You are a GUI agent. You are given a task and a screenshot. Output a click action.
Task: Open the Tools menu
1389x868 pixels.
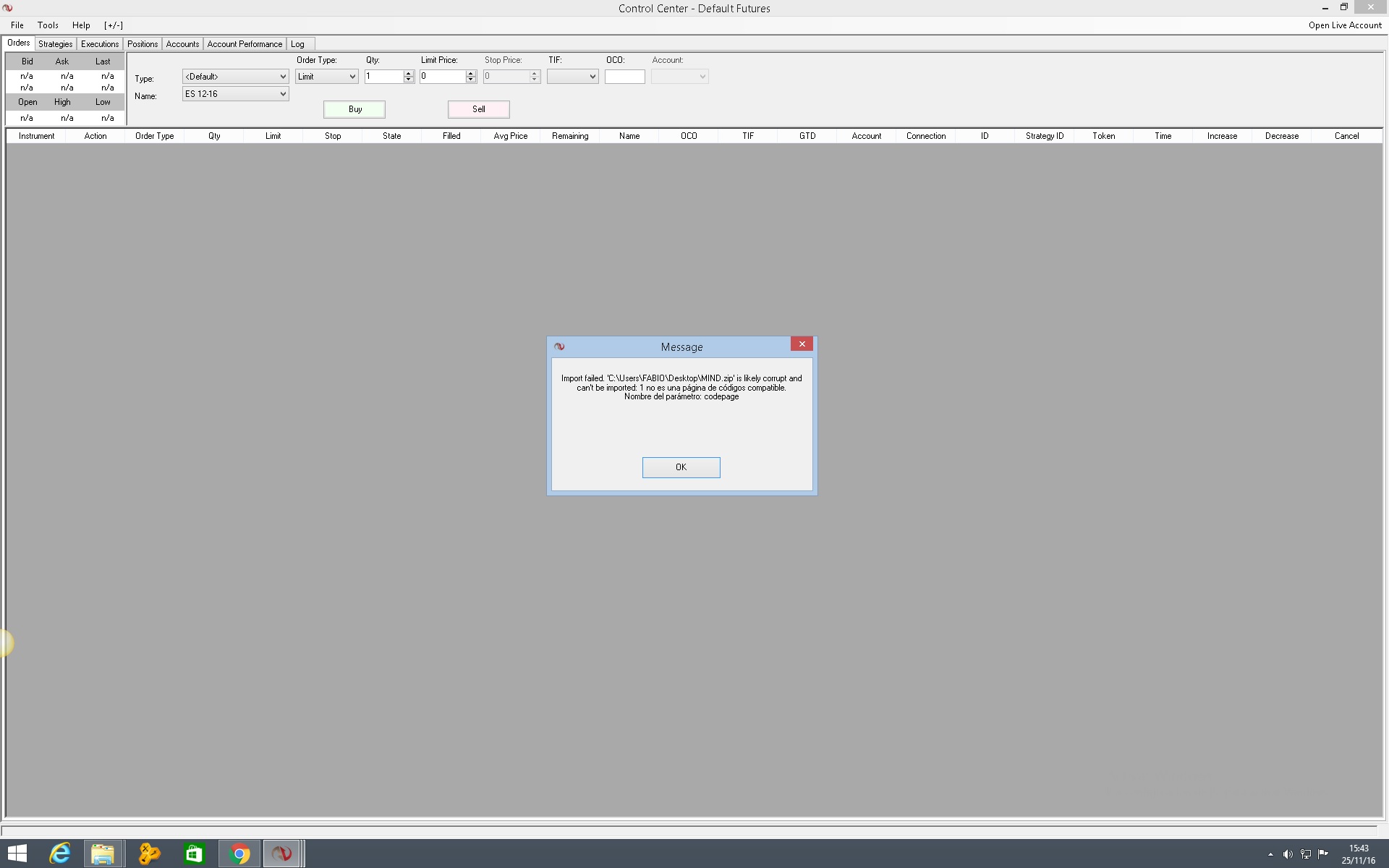click(x=48, y=25)
